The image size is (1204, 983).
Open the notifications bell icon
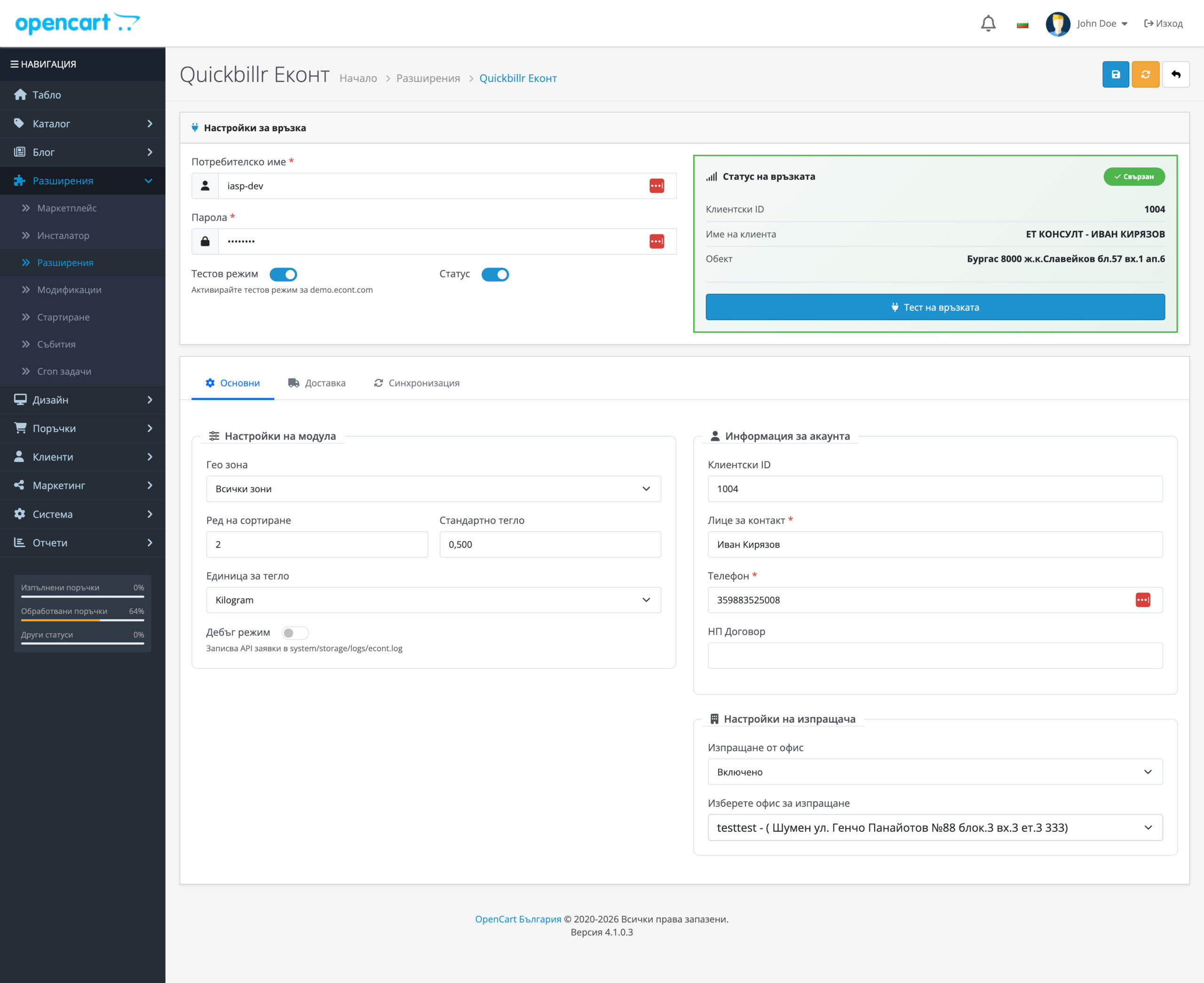[988, 23]
